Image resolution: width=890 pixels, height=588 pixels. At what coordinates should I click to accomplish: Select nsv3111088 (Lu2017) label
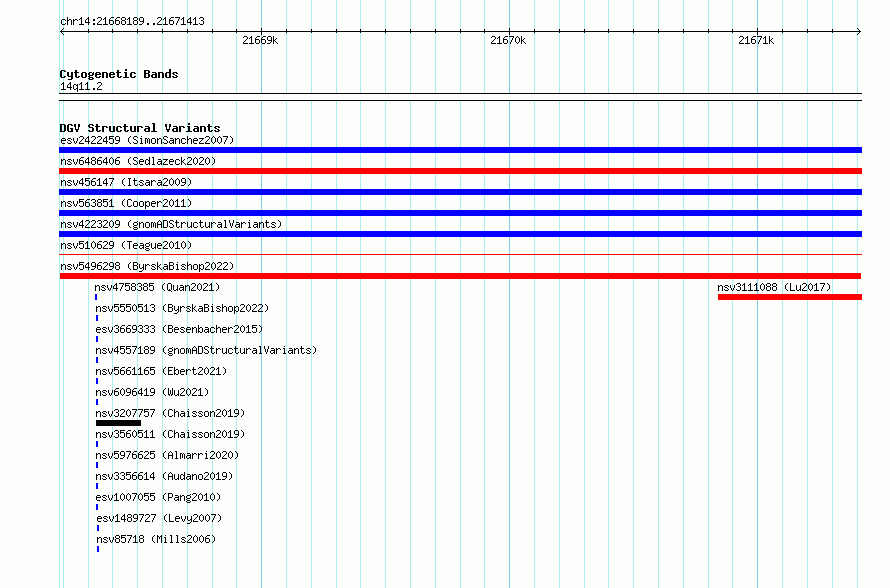(774, 287)
